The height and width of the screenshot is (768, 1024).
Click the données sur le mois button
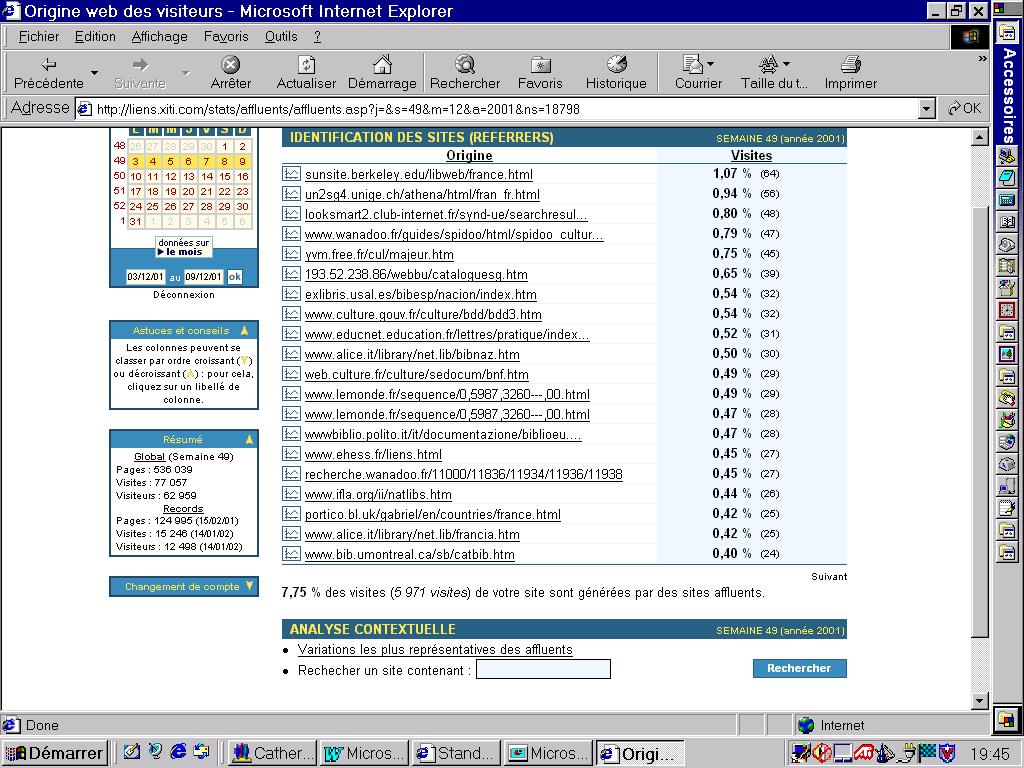click(184, 247)
